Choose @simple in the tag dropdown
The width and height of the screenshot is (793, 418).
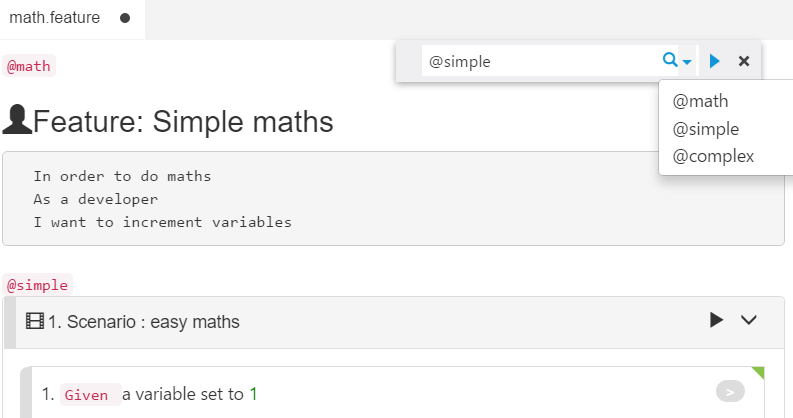coord(706,129)
